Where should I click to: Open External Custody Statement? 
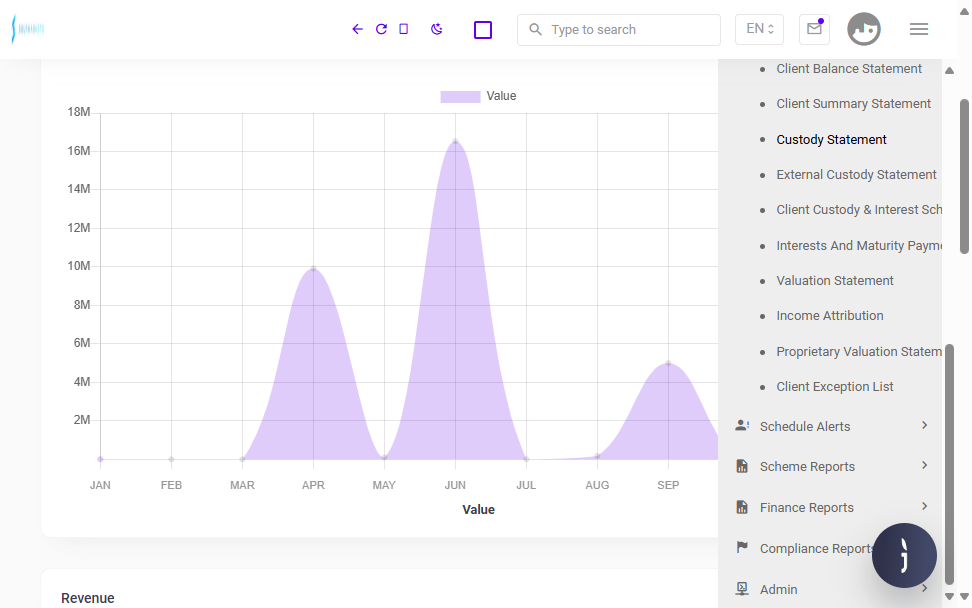point(856,175)
